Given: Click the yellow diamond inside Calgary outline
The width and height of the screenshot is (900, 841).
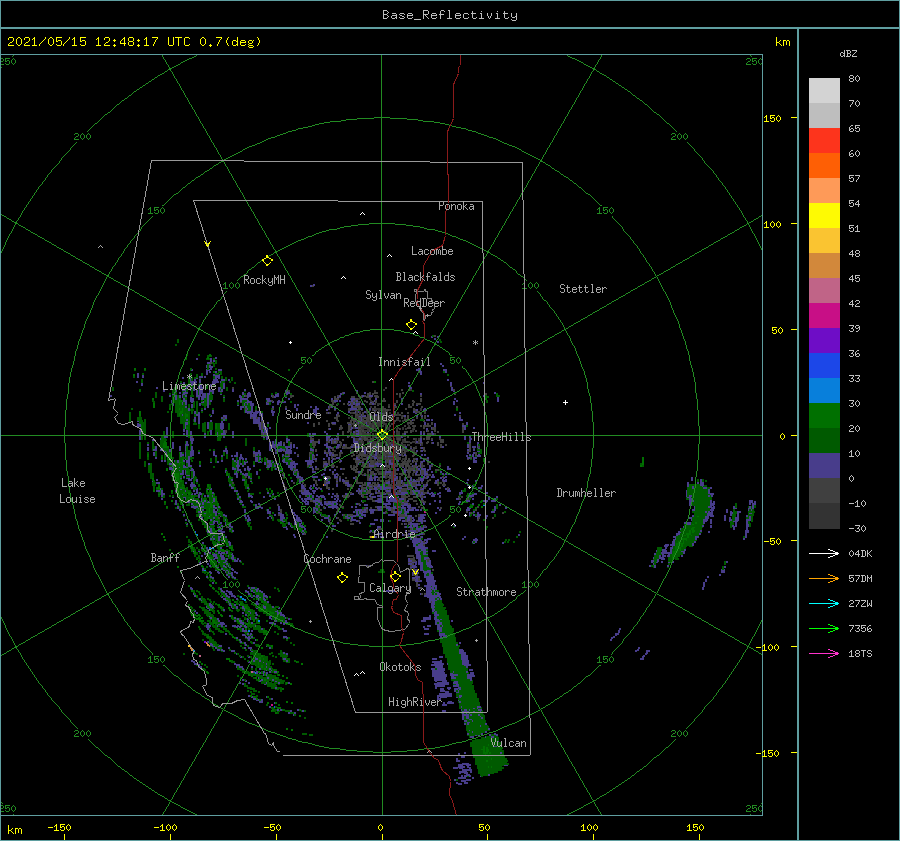Looking at the screenshot, I should (x=395, y=576).
